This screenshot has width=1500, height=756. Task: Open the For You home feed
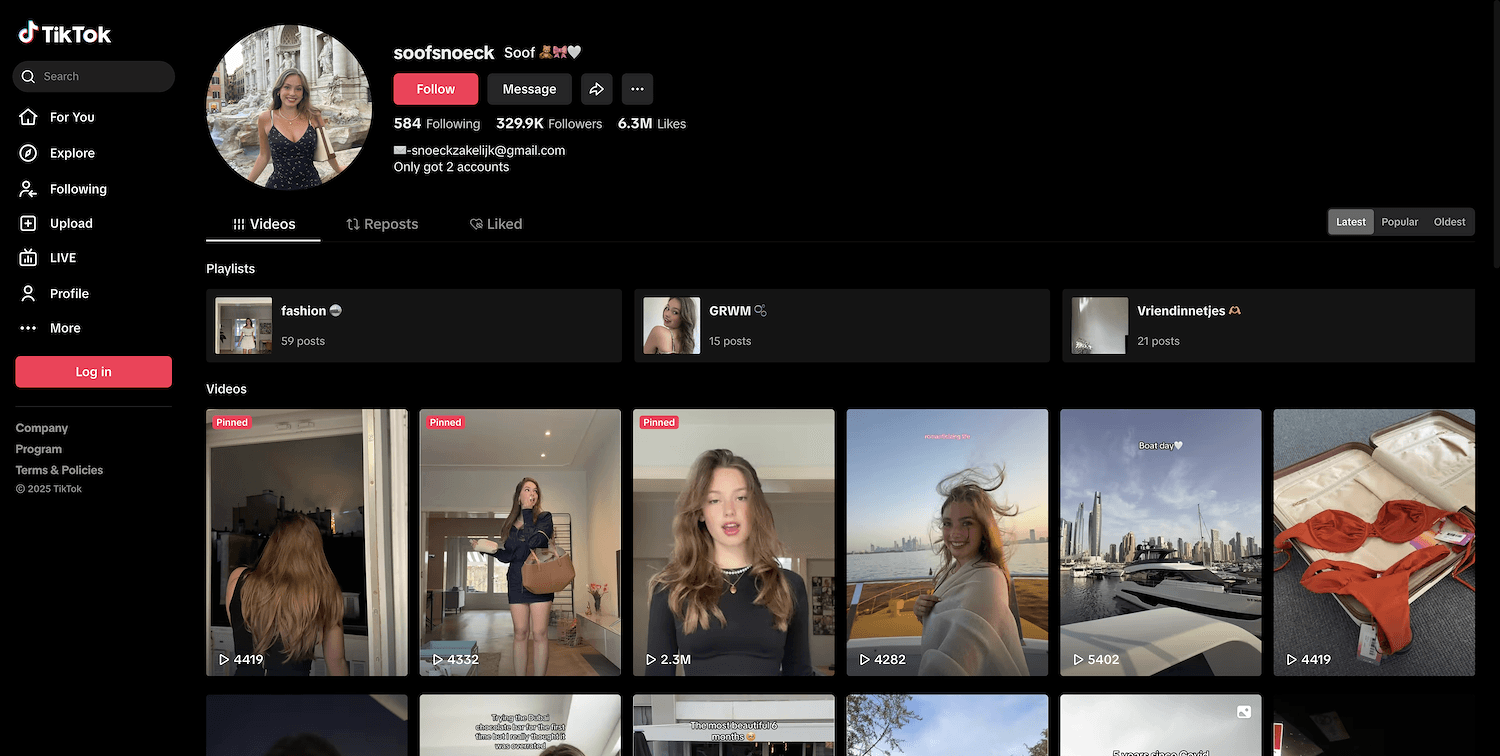pyautogui.click(x=71, y=117)
